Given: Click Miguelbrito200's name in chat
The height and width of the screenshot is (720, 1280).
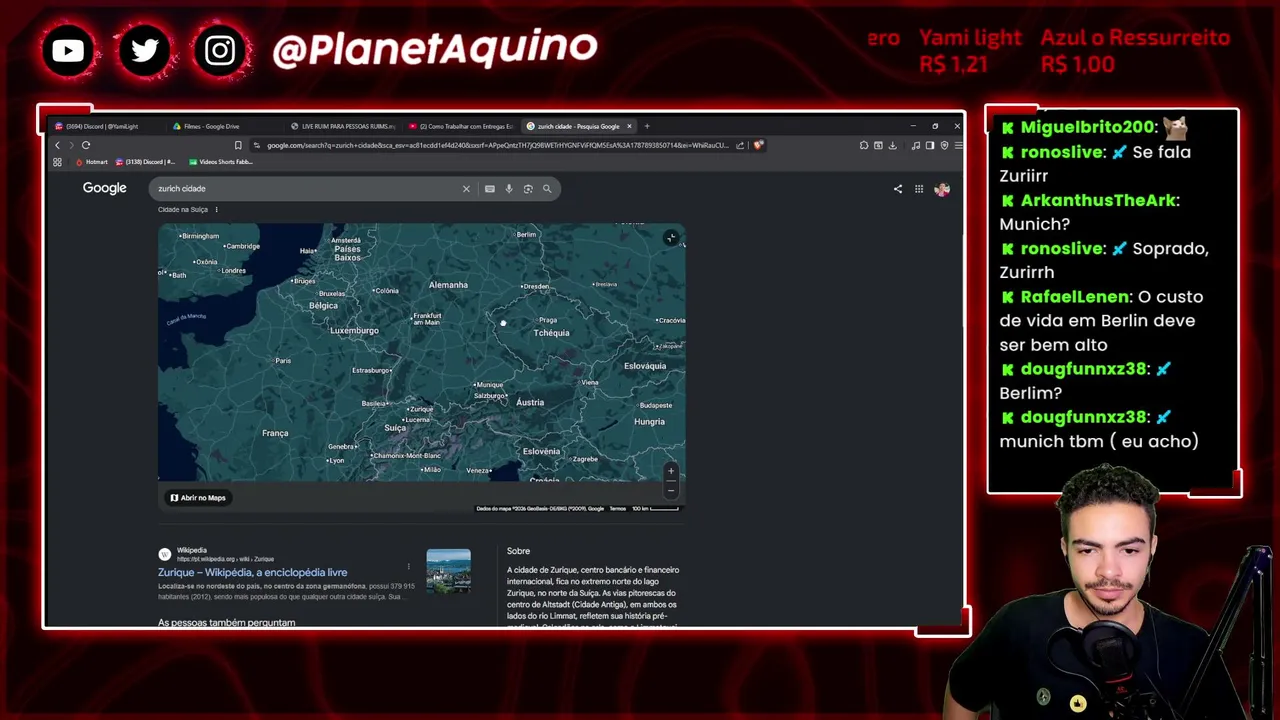Looking at the screenshot, I should coord(1086,127).
